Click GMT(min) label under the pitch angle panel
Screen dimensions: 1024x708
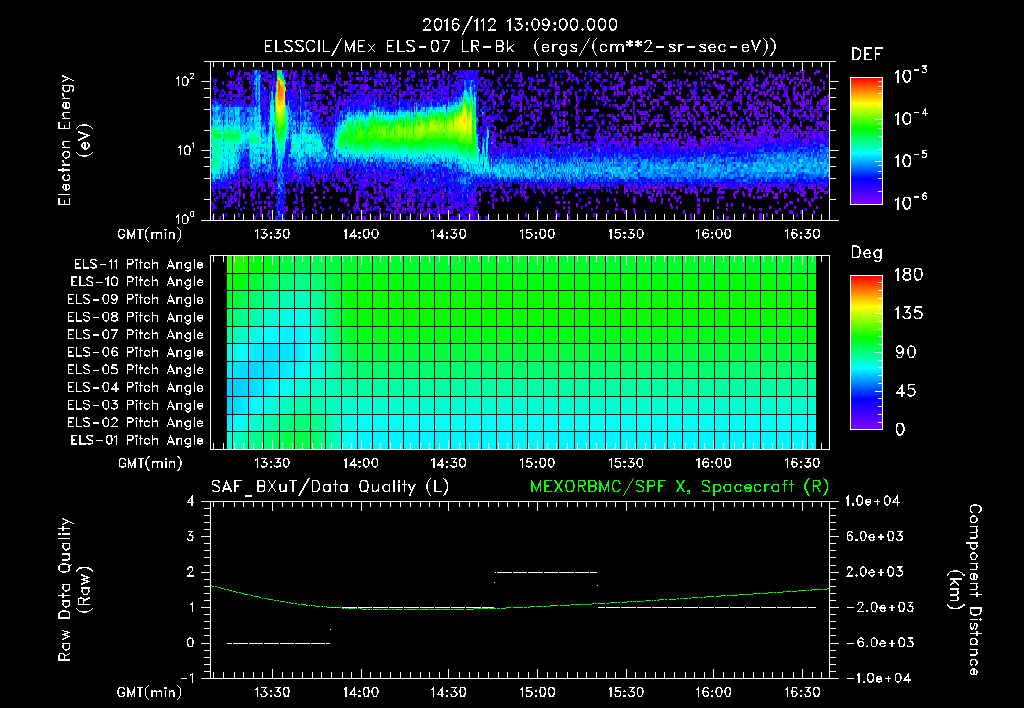(x=150, y=464)
